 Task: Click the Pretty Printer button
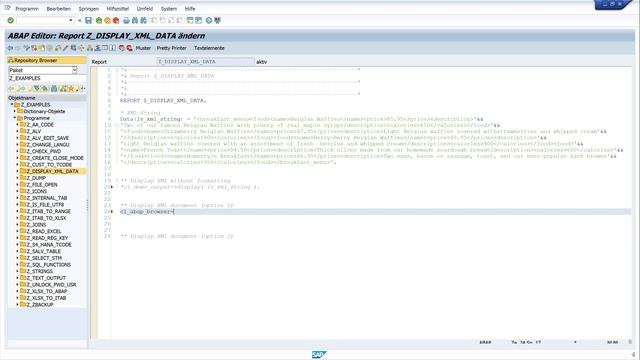(x=171, y=48)
